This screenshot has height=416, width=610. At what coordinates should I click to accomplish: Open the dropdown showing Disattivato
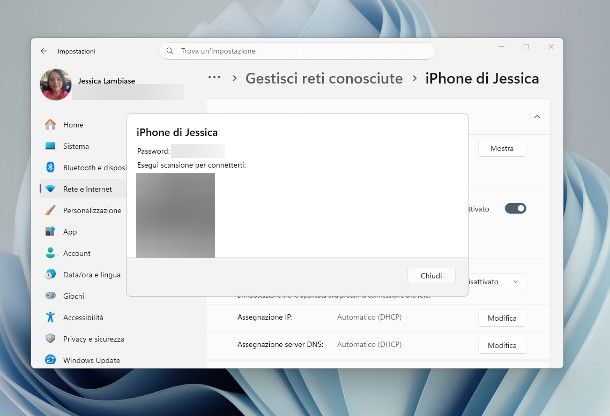click(x=496, y=281)
